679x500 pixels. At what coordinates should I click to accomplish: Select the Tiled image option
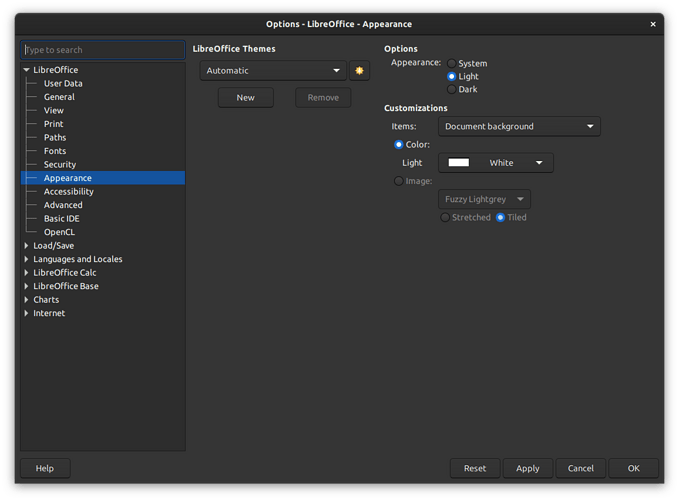tap(500, 217)
